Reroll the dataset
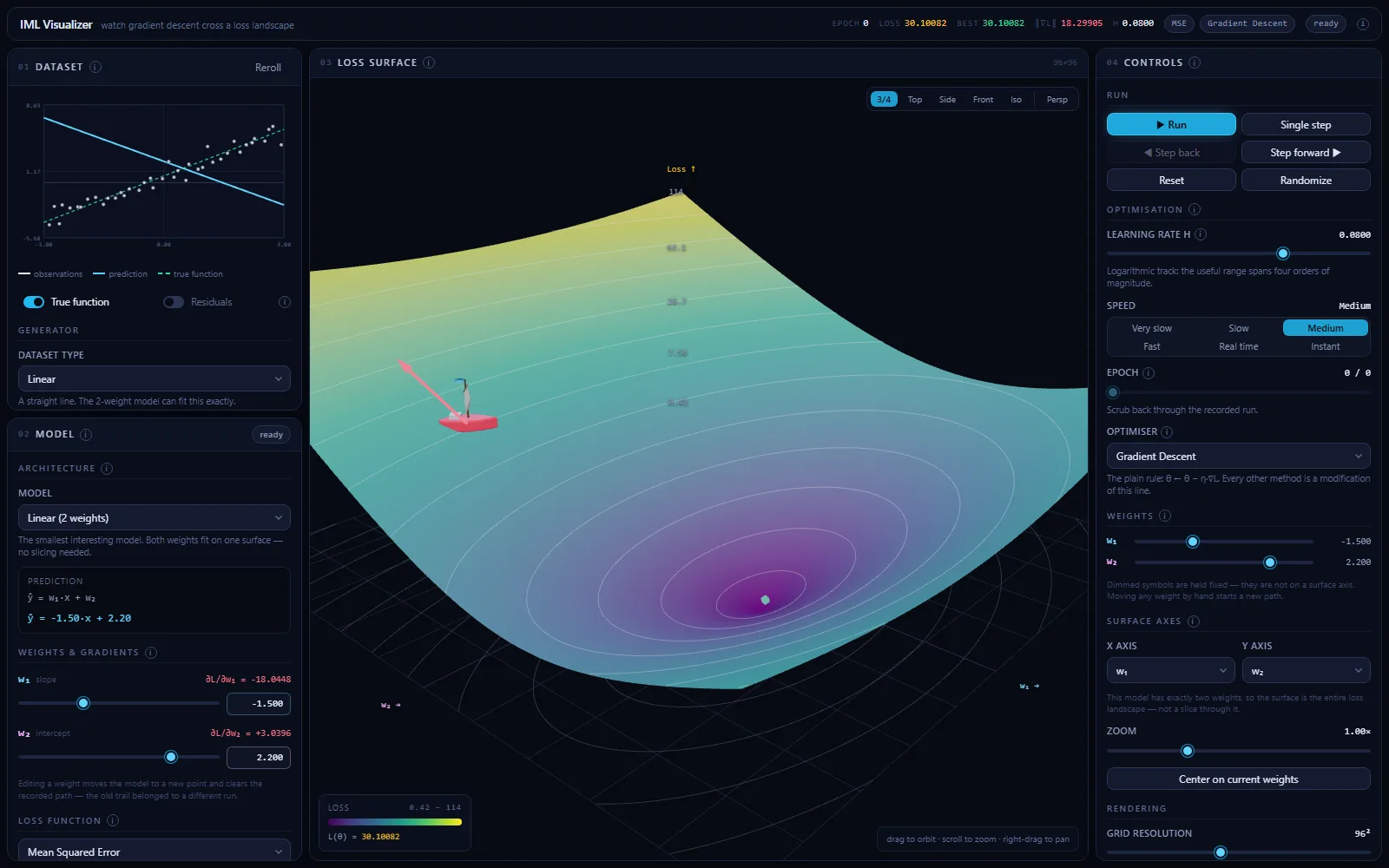 pos(268,68)
